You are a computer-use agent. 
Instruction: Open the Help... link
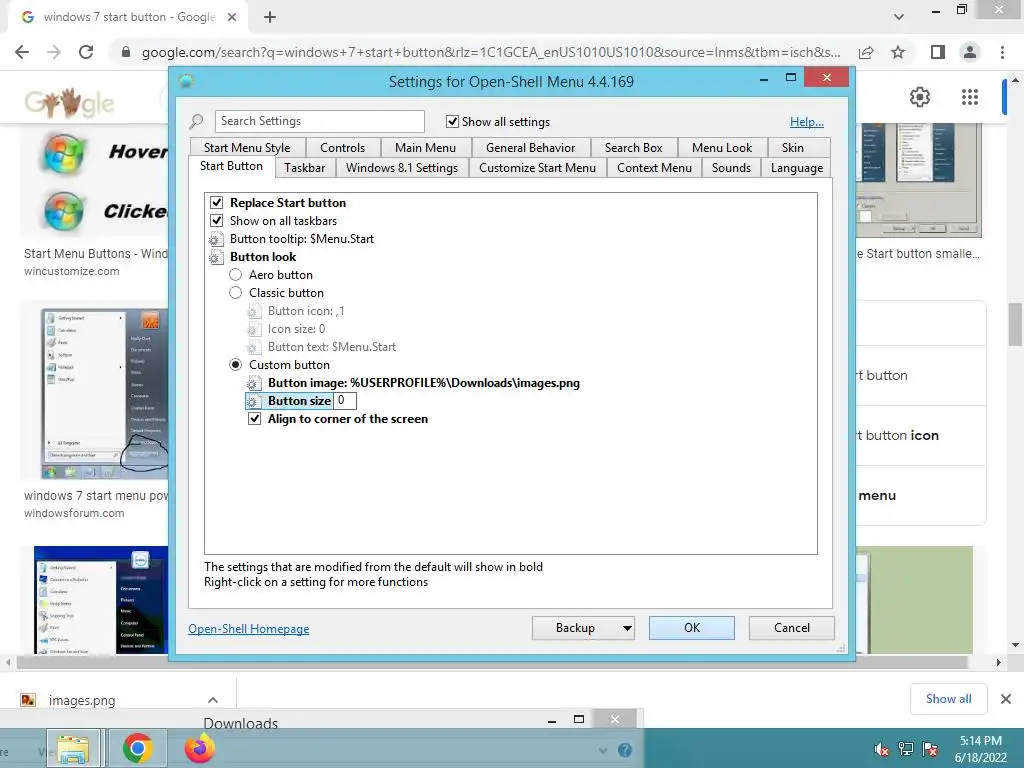click(807, 121)
